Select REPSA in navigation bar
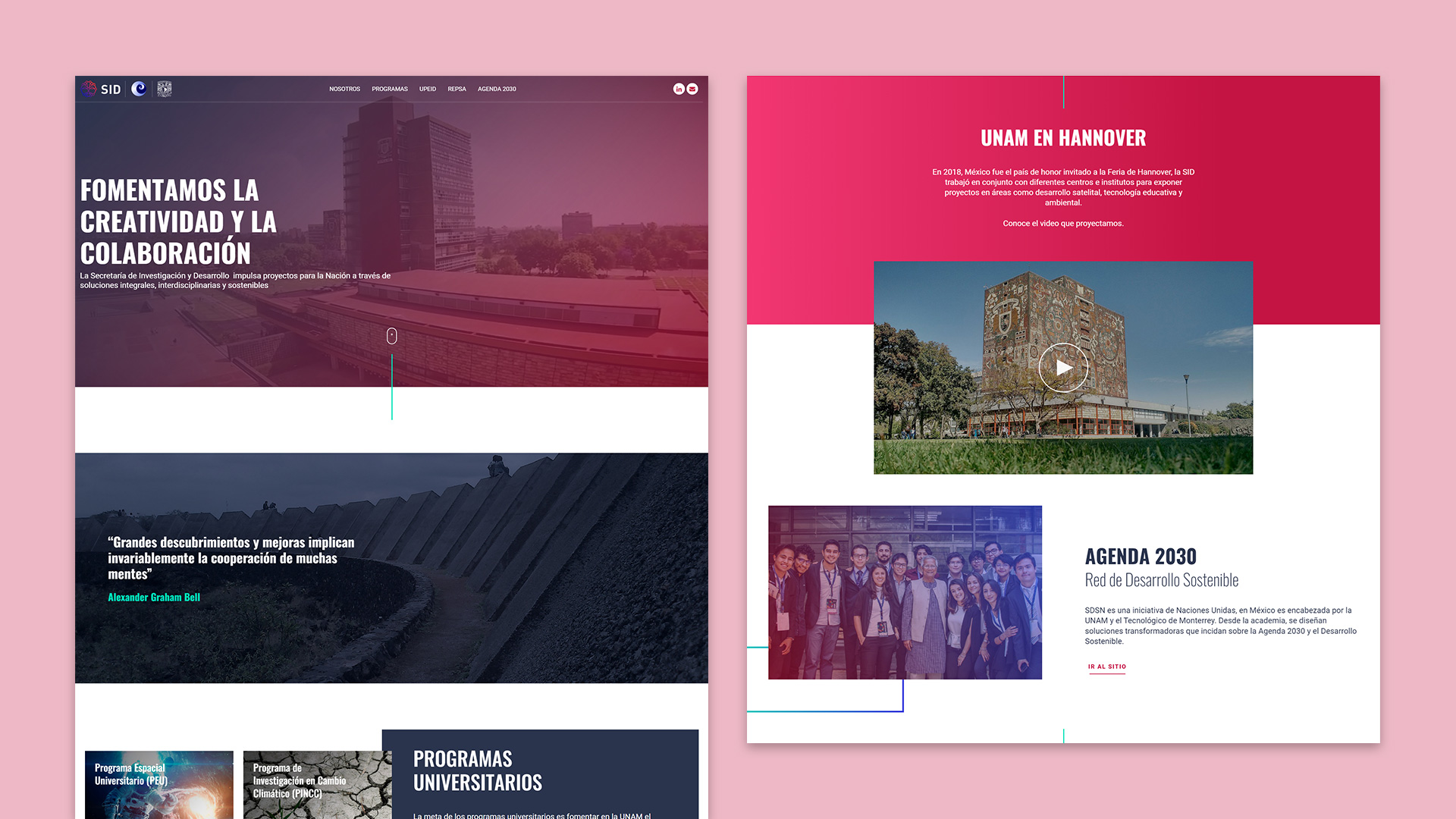The image size is (1456, 819). pos(457,89)
